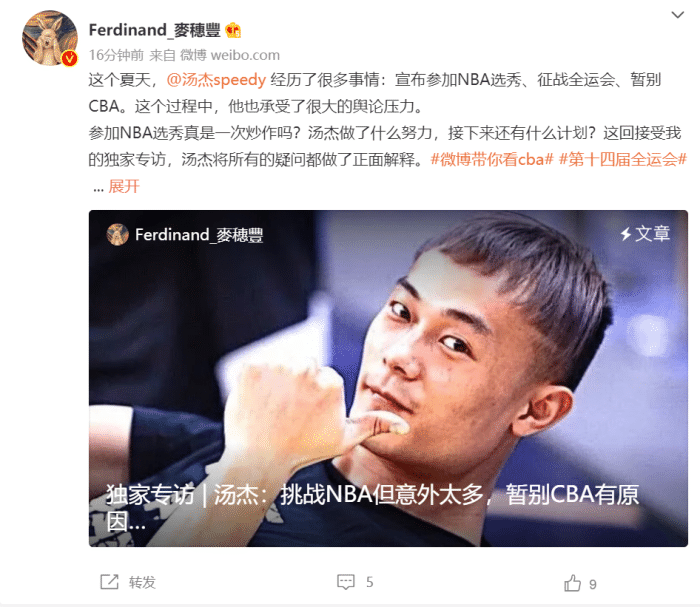
Task: Click Ferdinand_麥穗豐 profile avatar
Action: 50,38
